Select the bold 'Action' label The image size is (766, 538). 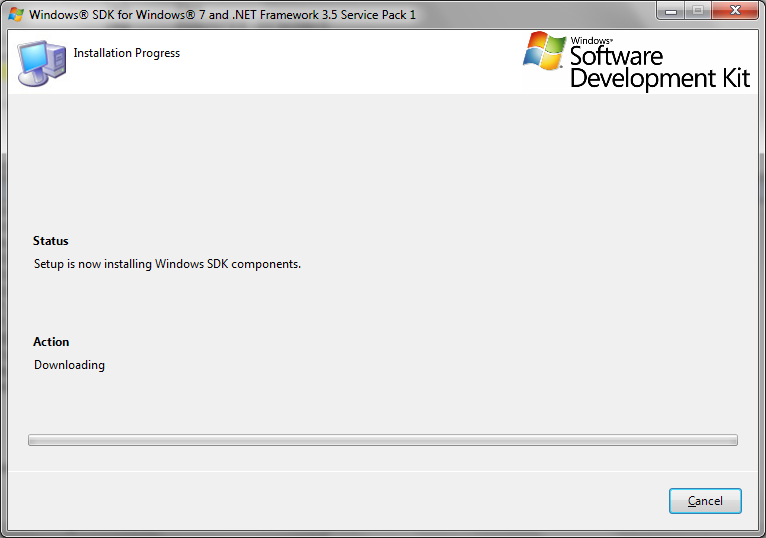tap(52, 342)
